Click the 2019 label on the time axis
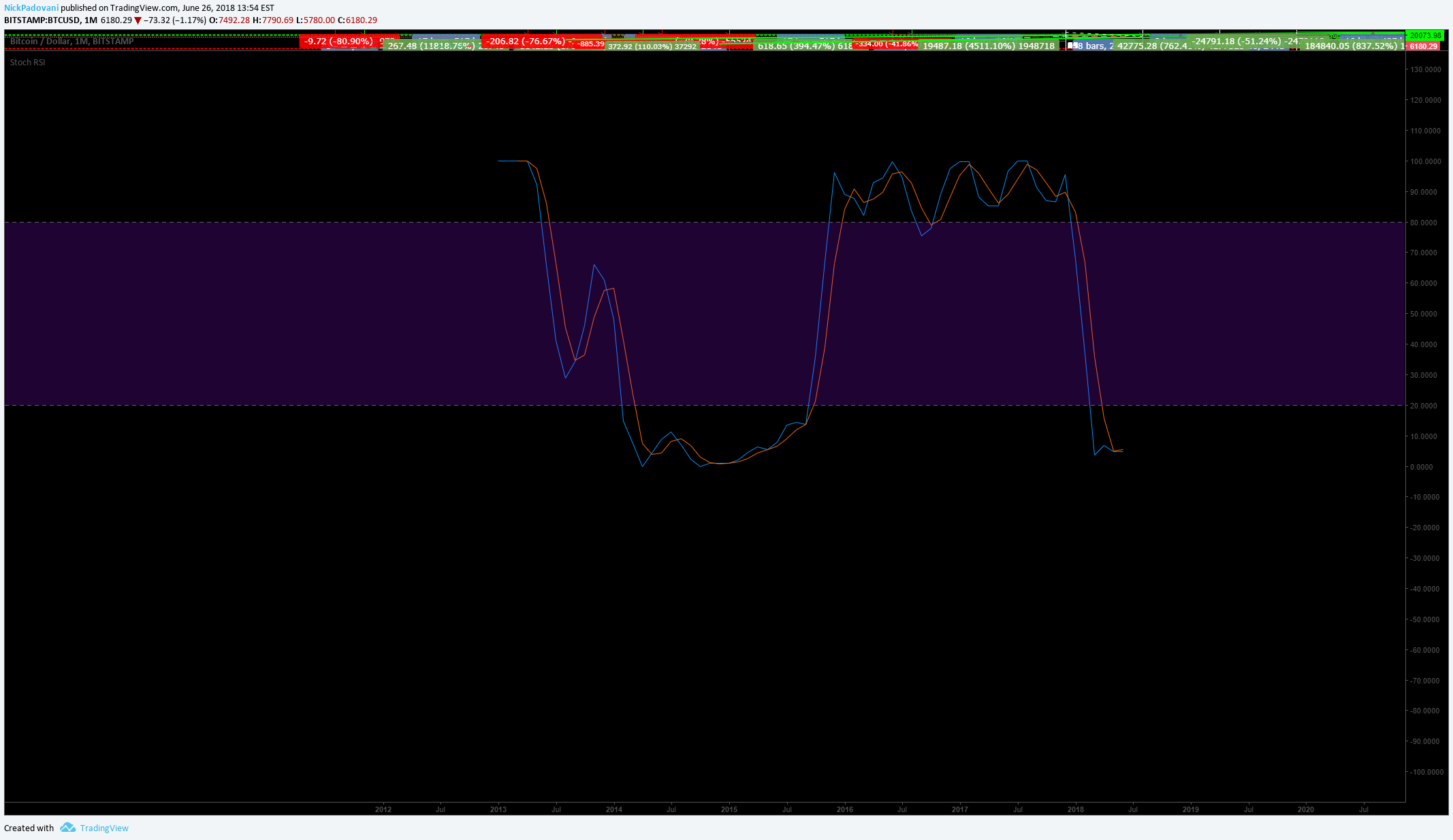 (x=1191, y=809)
